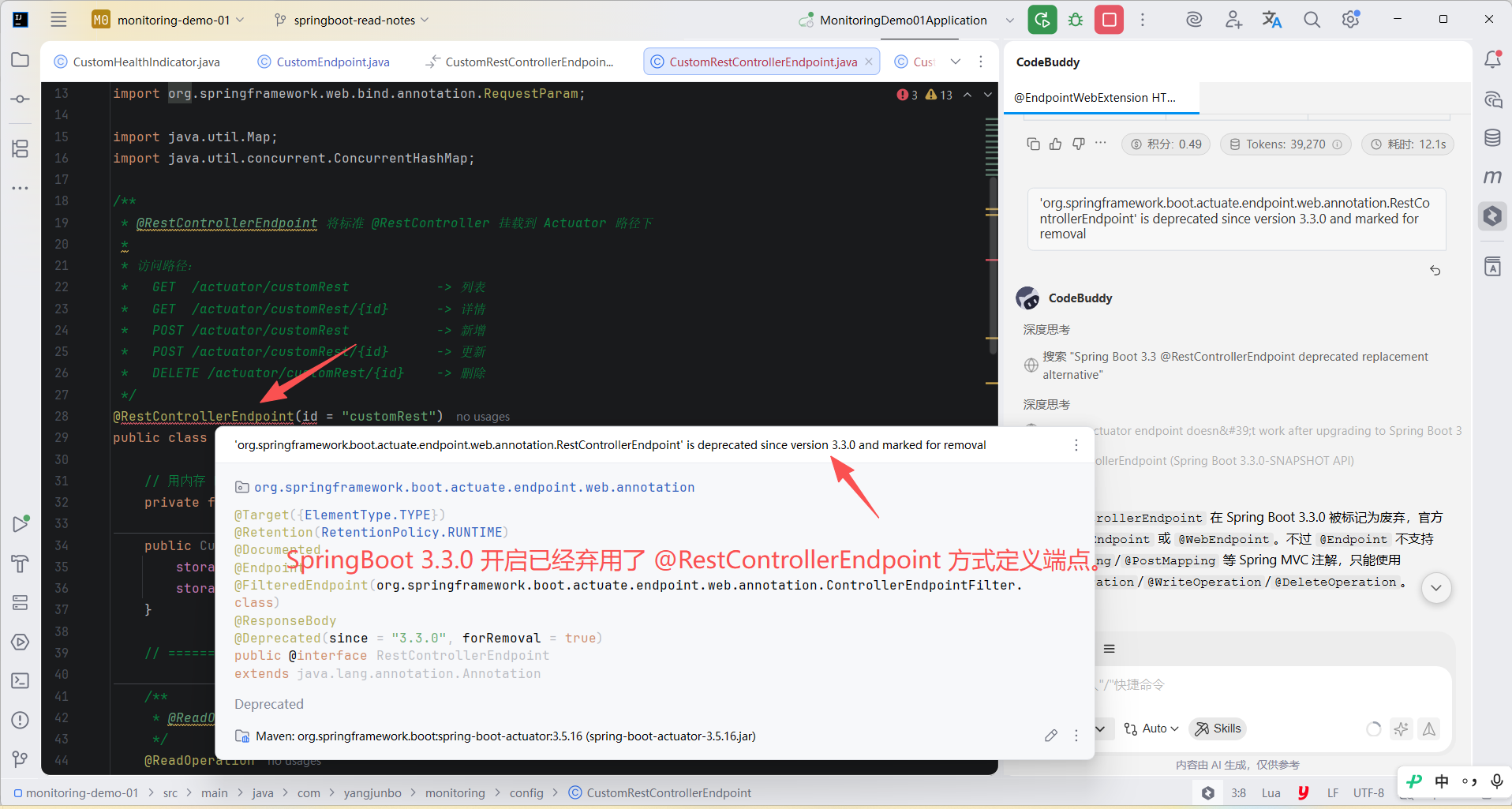This screenshot has height=809, width=1512.
Task: Click the editor vertical scrollbar thumb
Action: pyautogui.click(x=993, y=266)
